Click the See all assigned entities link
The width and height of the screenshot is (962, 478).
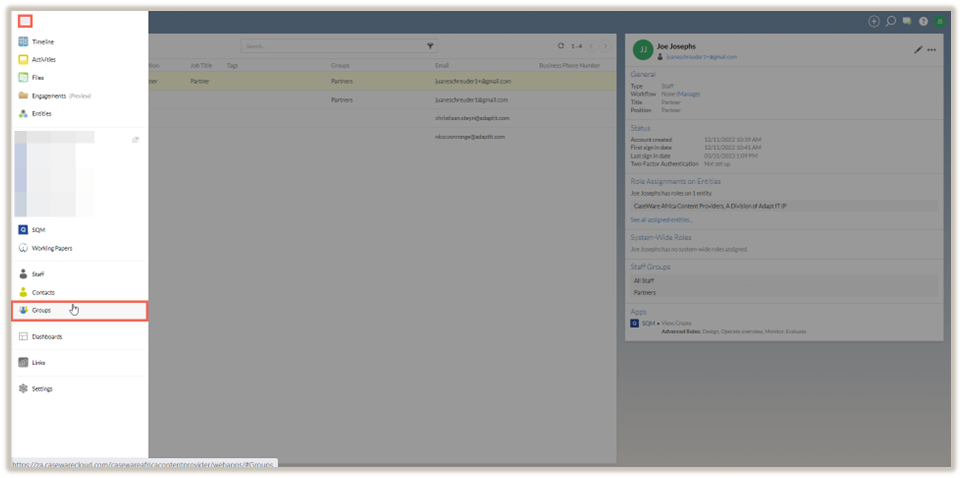click(x=661, y=219)
